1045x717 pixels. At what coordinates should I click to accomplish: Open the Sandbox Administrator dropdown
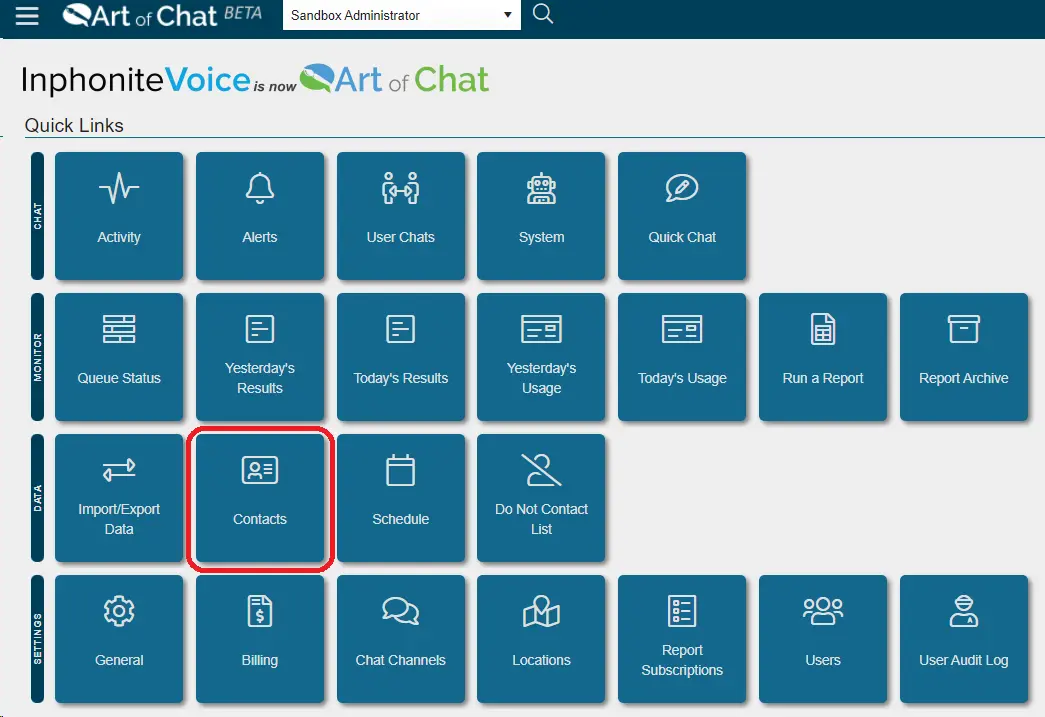pos(401,15)
